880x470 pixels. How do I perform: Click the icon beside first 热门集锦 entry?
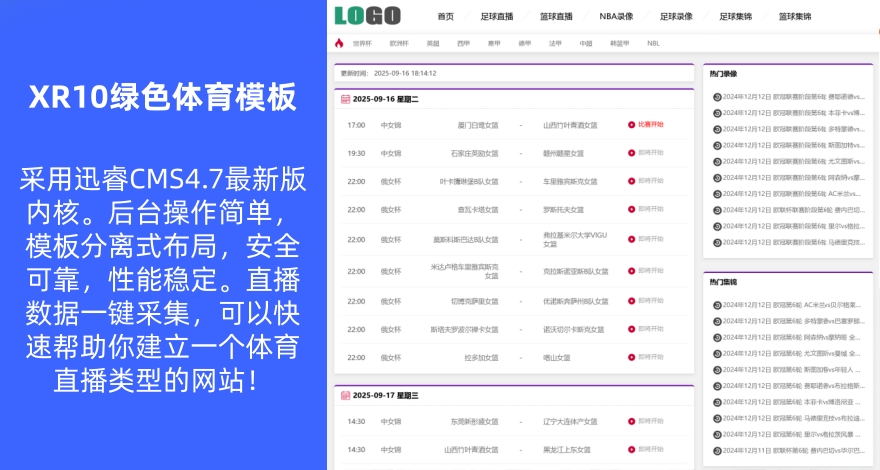pos(716,304)
